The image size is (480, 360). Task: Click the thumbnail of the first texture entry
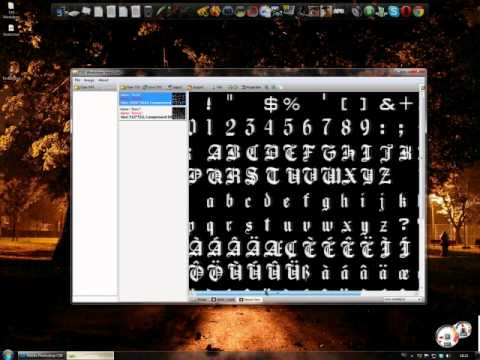178,99
